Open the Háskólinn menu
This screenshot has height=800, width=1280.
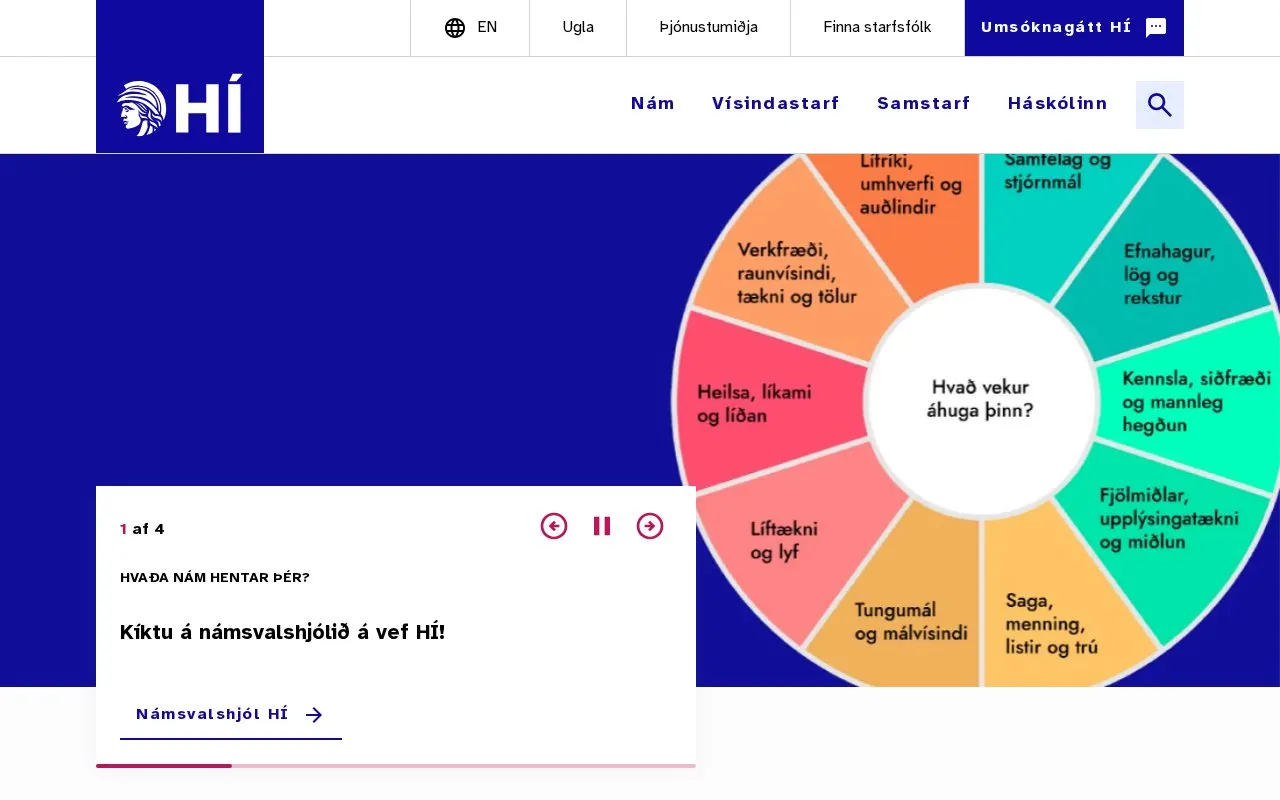point(1058,104)
